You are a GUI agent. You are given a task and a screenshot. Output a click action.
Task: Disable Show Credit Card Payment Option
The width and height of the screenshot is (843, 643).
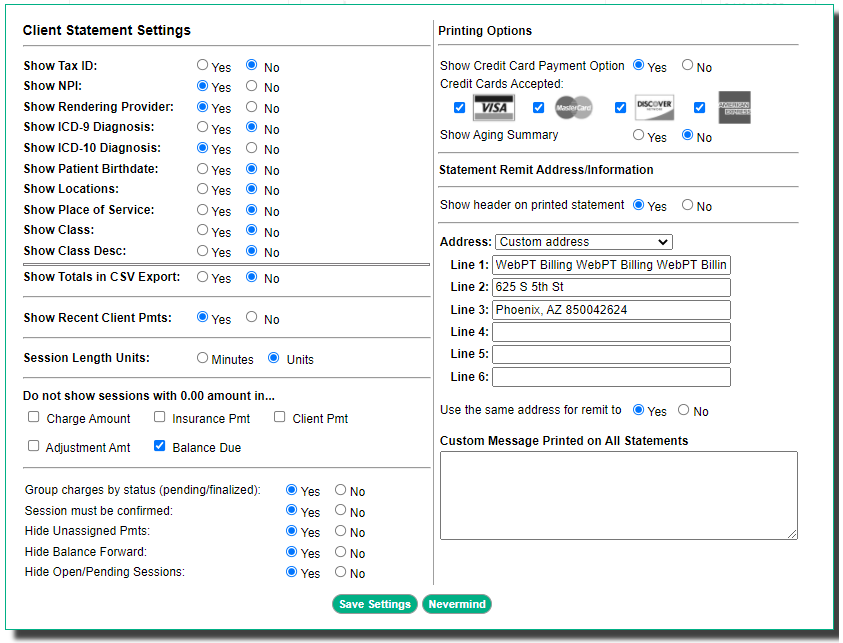coord(686,66)
